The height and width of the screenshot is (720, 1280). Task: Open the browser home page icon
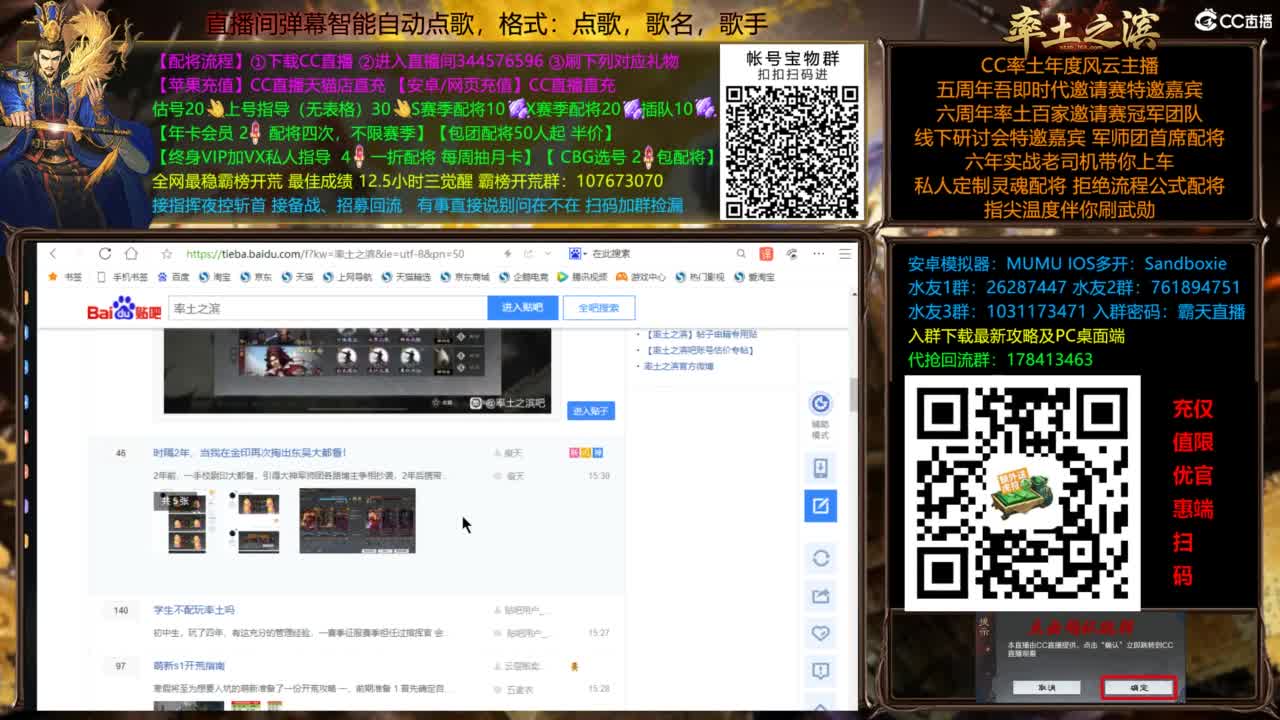(131, 254)
